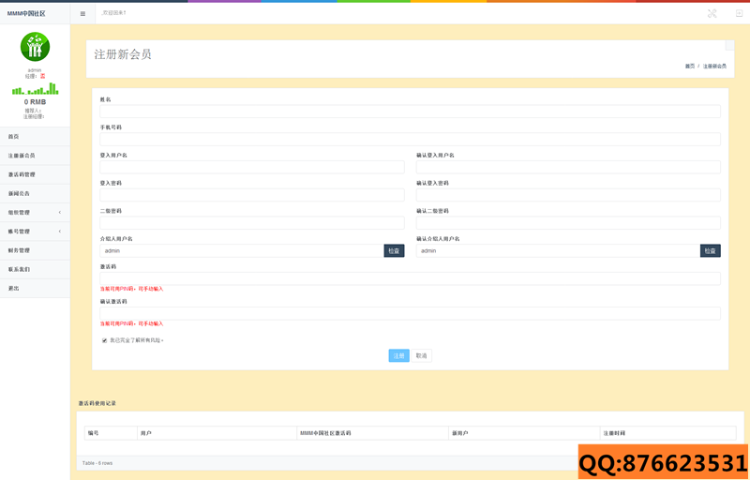Viewport: 750px width, 480px height.
Task: Focus the 确认登入用户名 input field
Action: click(x=568, y=167)
